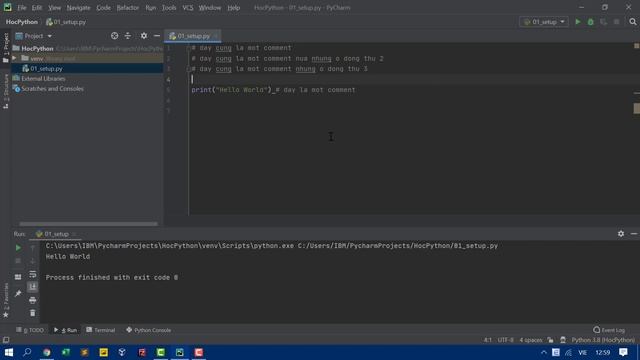Run 01_setup with the green toolbar play button
The width and height of the screenshot is (640, 360).
click(x=578, y=22)
